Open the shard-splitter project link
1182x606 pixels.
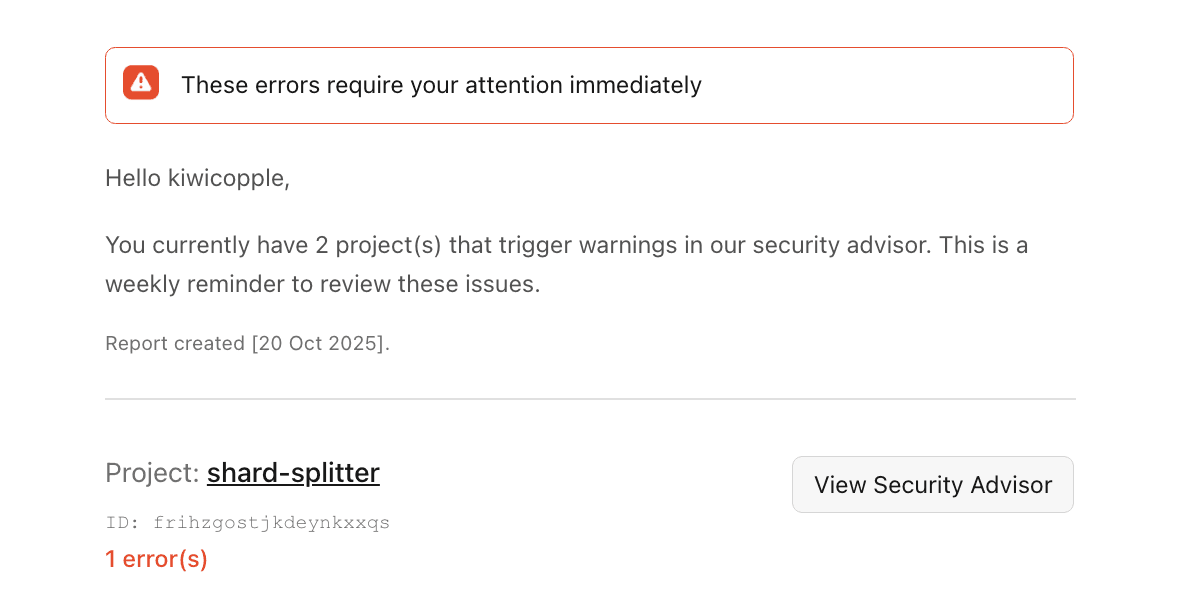pyautogui.click(x=292, y=473)
